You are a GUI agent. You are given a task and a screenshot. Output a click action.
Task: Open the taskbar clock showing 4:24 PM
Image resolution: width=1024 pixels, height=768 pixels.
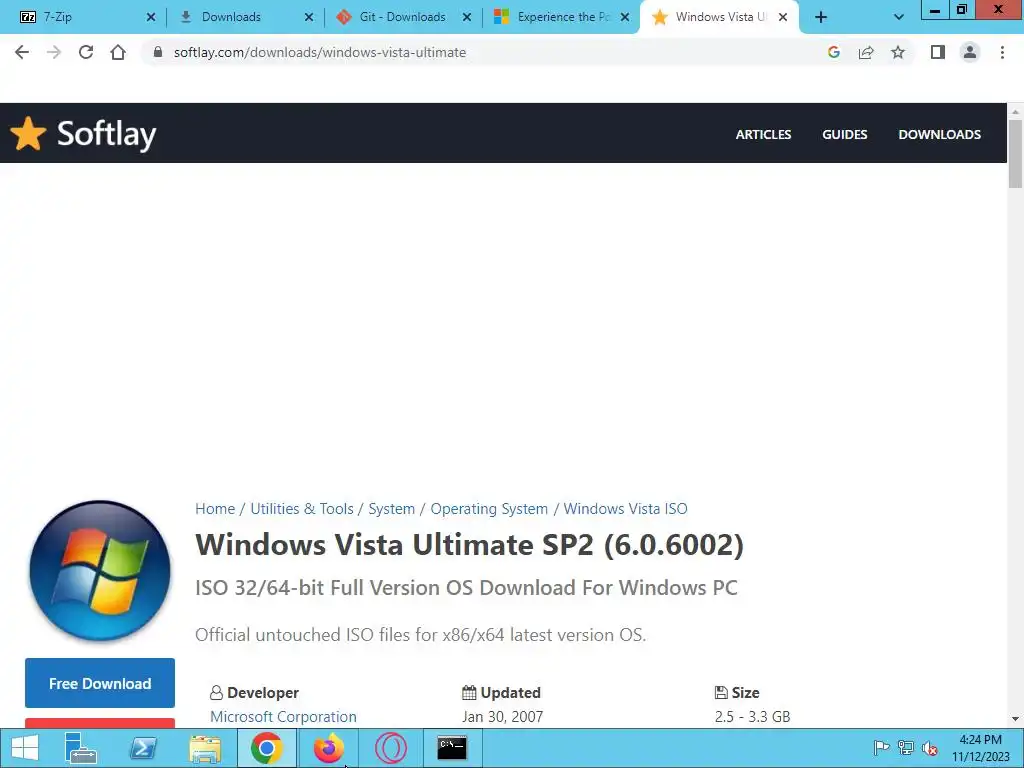[x=980, y=748]
